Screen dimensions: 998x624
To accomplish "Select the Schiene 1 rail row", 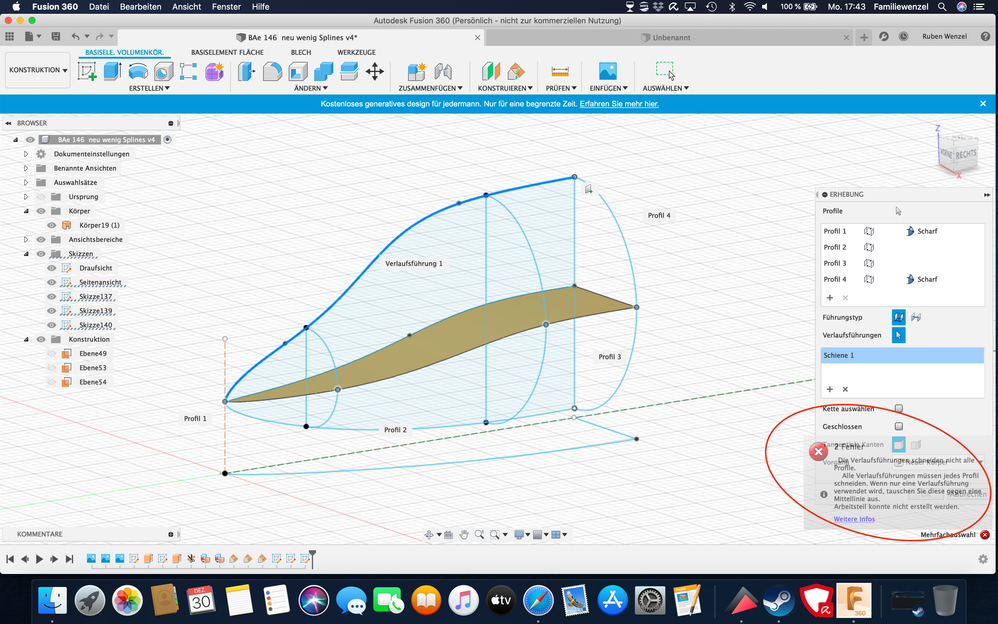I will pyautogui.click(x=902, y=355).
